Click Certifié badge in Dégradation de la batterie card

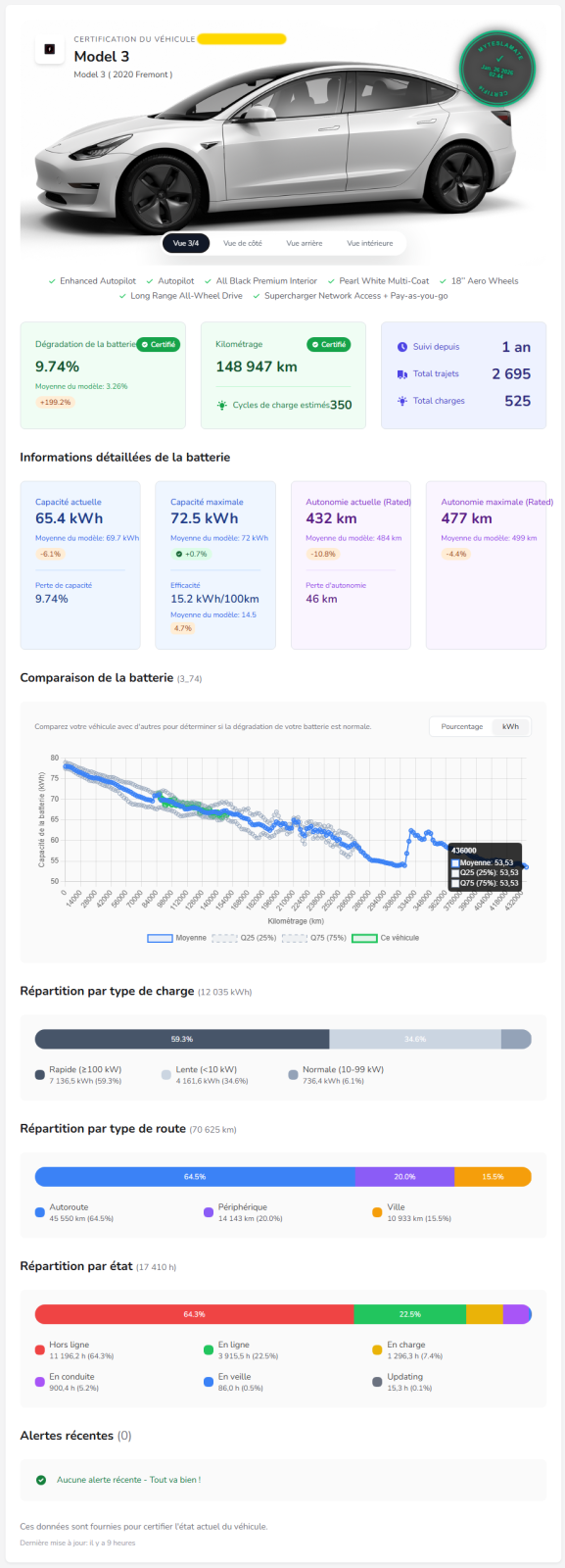(x=158, y=345)
